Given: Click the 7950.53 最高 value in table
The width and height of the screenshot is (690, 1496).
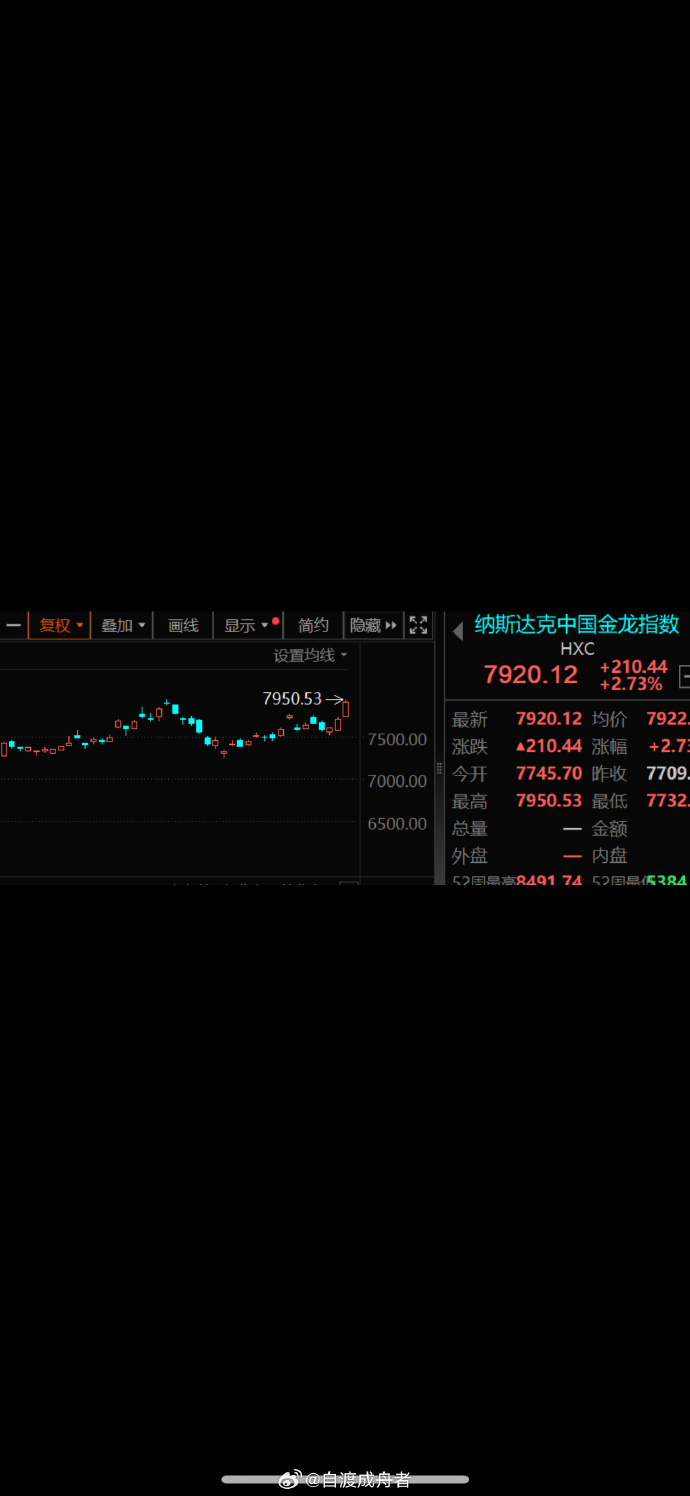Looking at the screenshot, I should (548, 801).
